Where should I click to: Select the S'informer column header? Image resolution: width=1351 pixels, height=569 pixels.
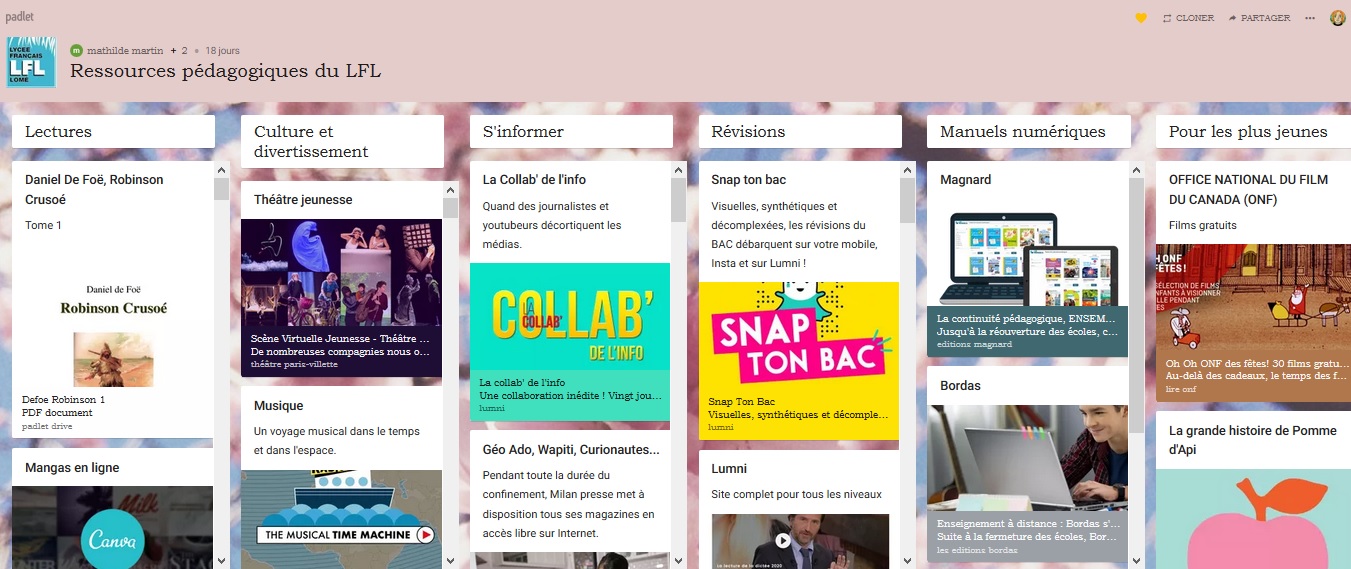[x=571, y=131]
